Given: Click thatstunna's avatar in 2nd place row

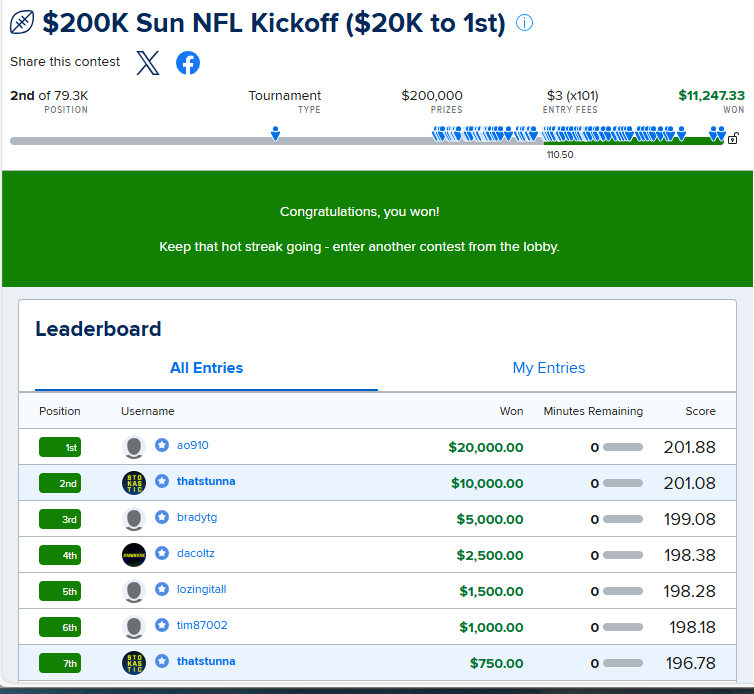Looking at the screenshot, I should [134, 483].
